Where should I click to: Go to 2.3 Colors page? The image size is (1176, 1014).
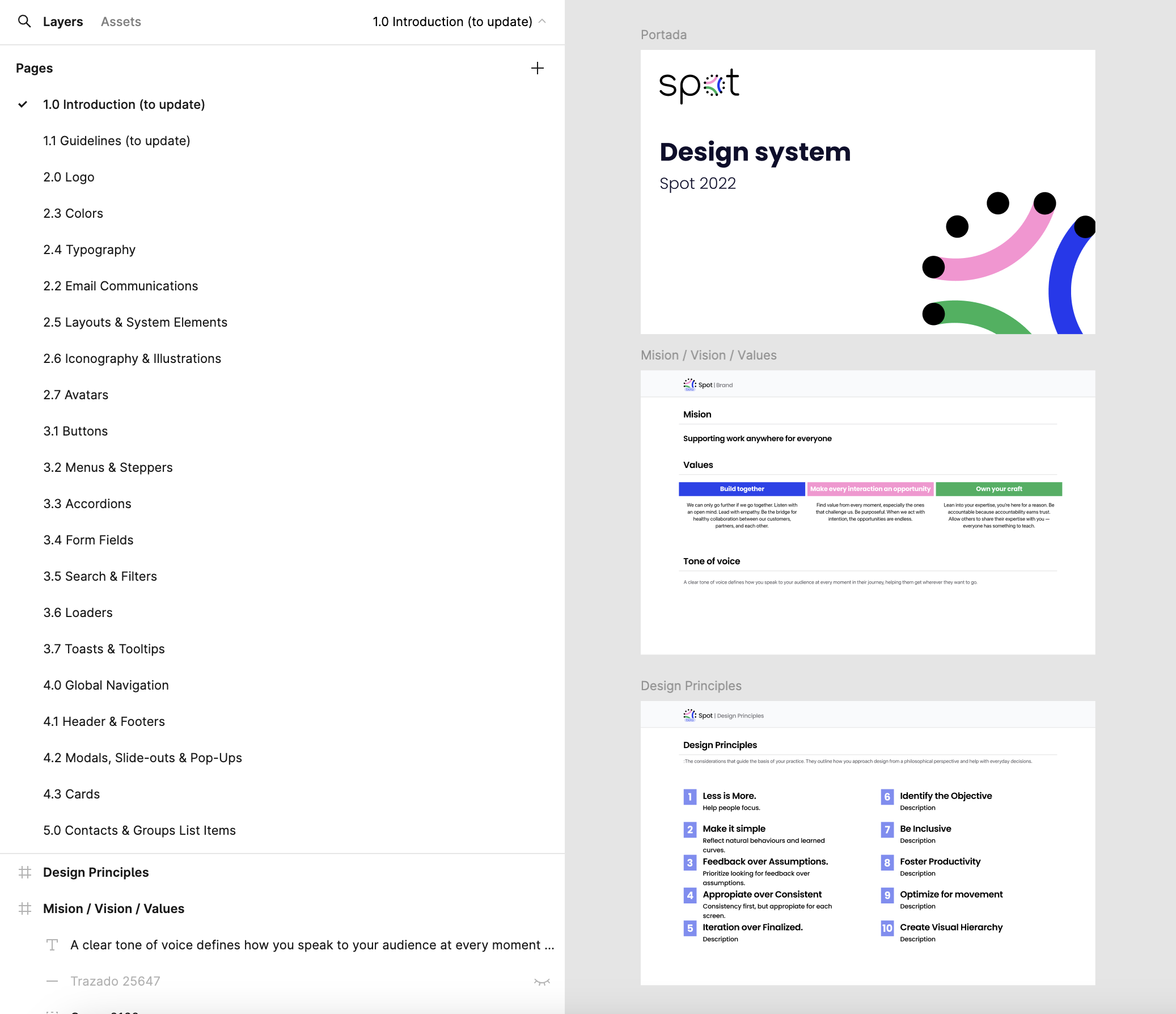click(73, 213)
